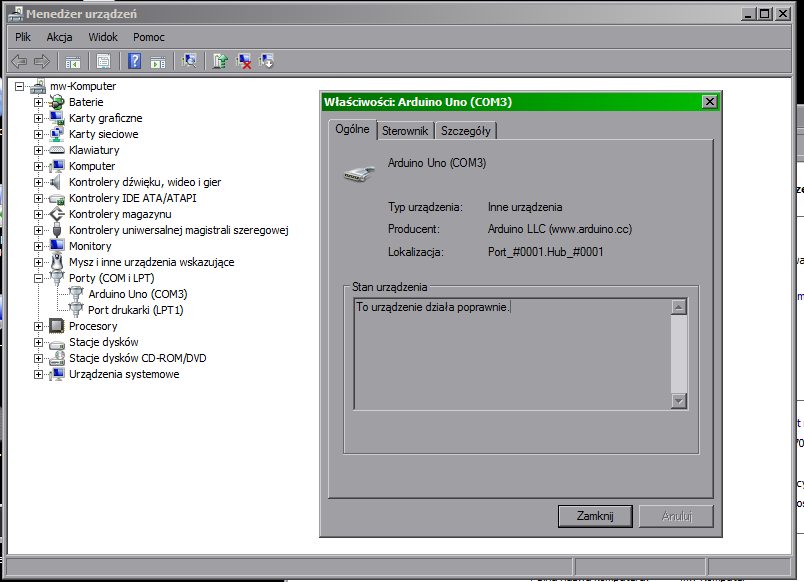Click the show/hide action pane icon
The image size is (804, 582).
pos(158,61)
